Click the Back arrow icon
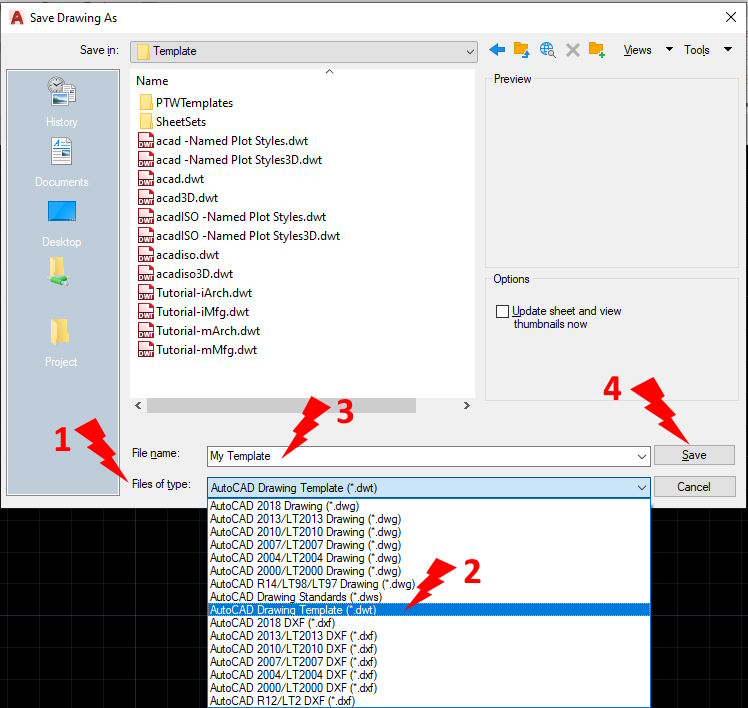The height and width of the screenshot is (708, 748). pos(497,50)
